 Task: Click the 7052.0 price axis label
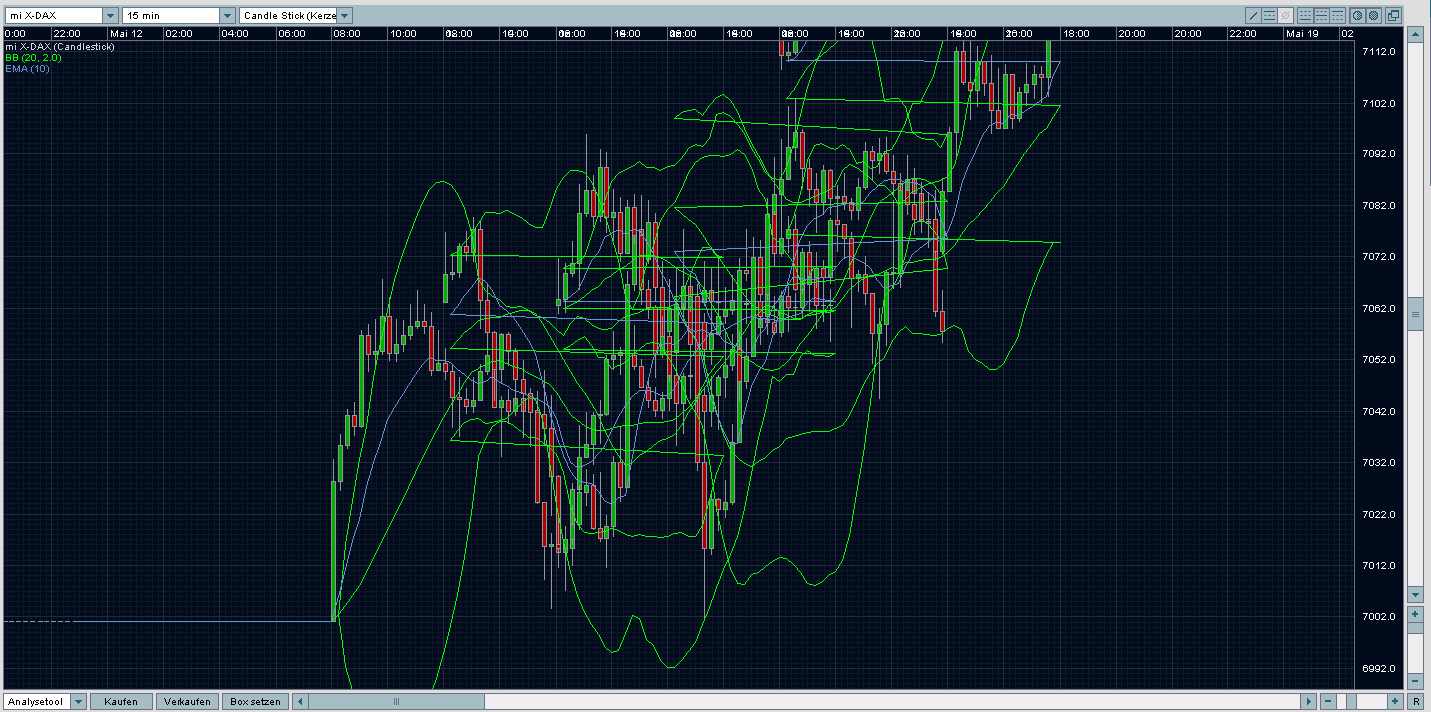coord(1379,360)
